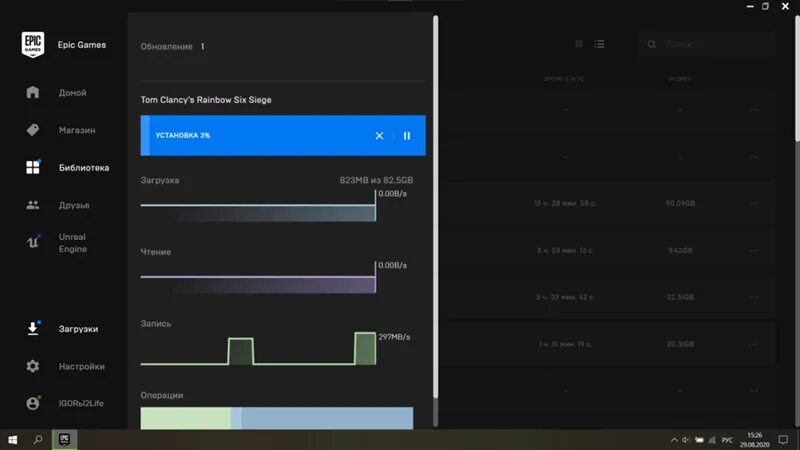Open the Windows Start menu

(13, 440)
